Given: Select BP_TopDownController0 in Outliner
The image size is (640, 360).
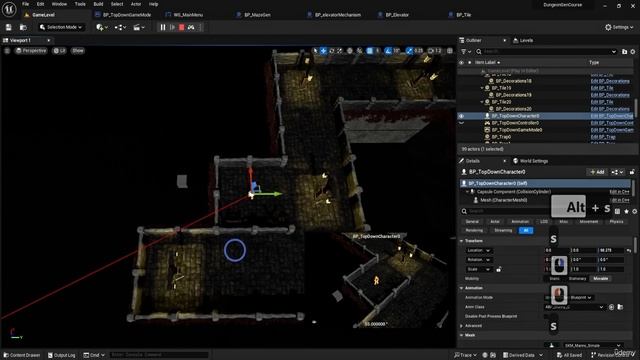Looking at the screenshot, I should pos(515,123).
